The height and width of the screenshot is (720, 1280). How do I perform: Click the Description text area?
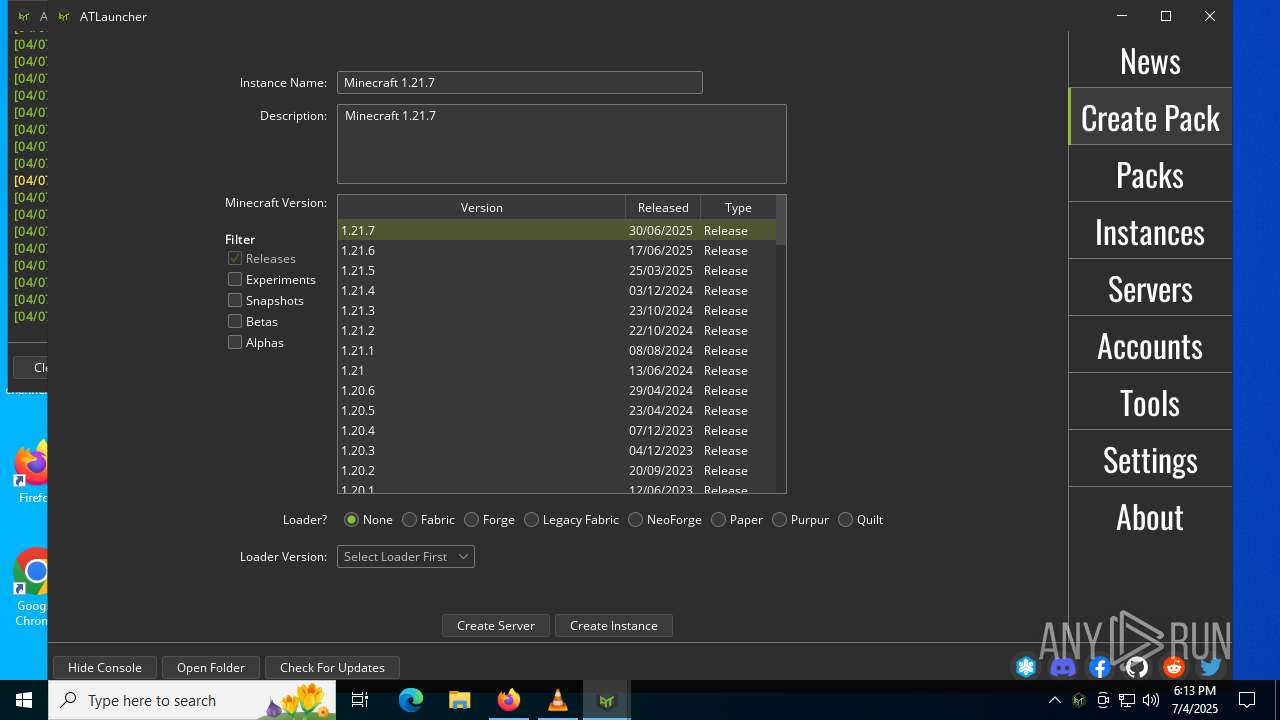[562, 144]
